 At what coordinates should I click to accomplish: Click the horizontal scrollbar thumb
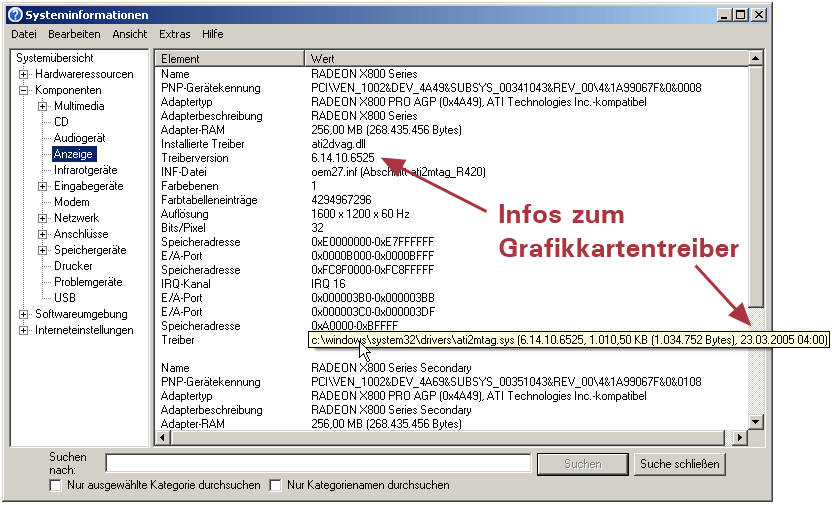coord(448,438)
